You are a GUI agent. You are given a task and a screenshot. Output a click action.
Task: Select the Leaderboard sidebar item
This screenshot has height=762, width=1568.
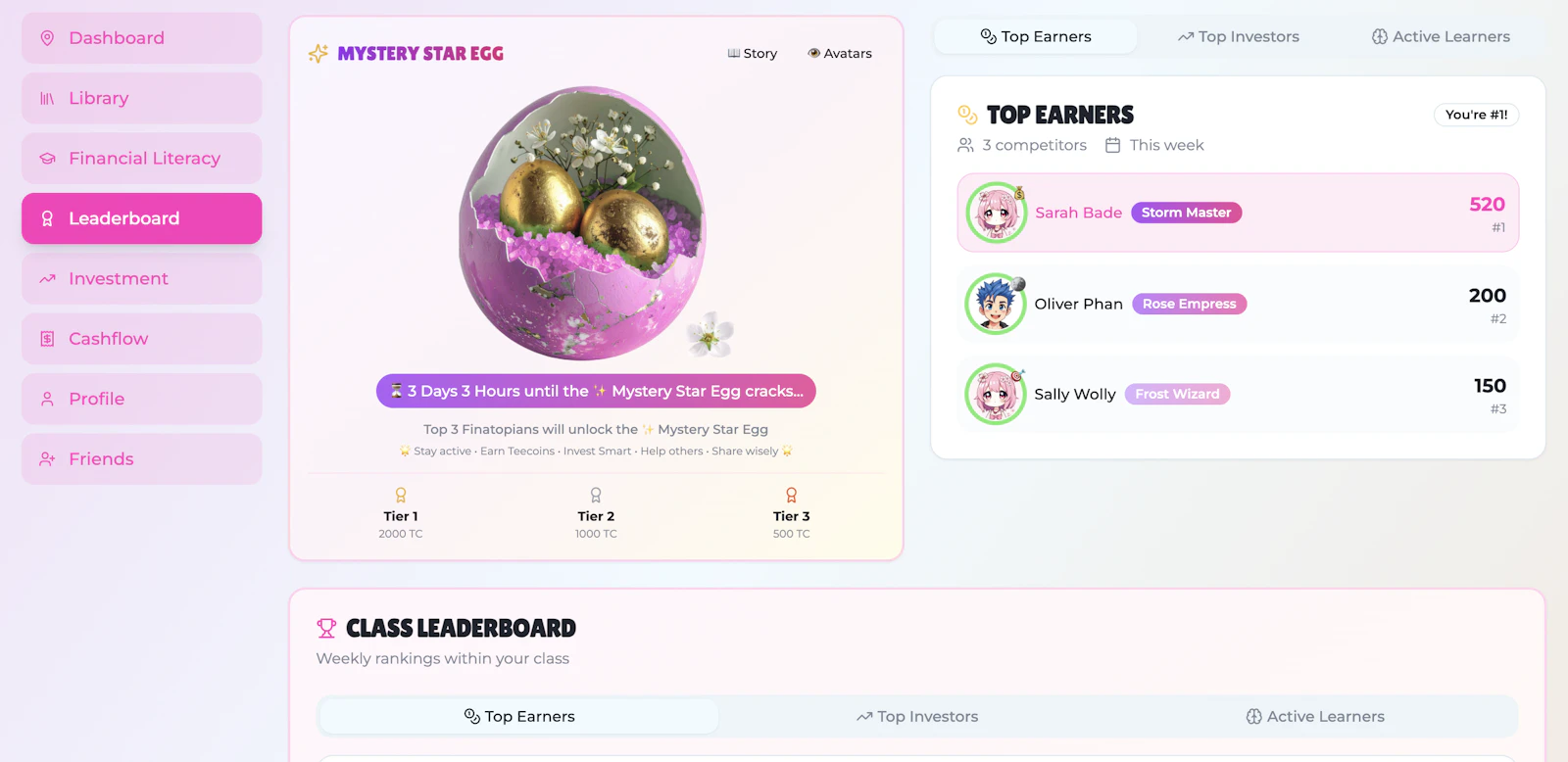141,218
